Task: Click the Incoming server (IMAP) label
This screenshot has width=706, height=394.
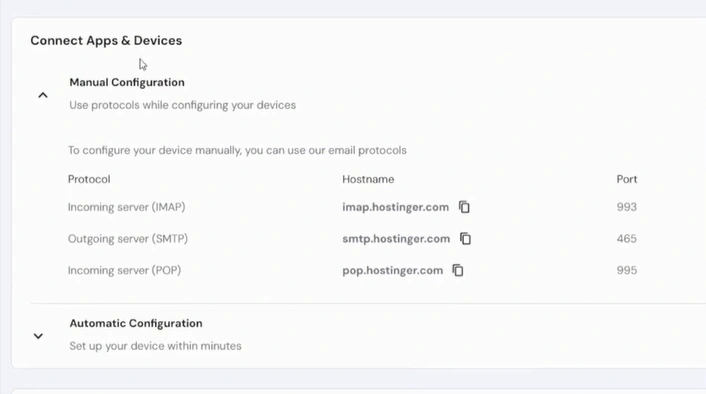Action: click(x=127, y=207)
